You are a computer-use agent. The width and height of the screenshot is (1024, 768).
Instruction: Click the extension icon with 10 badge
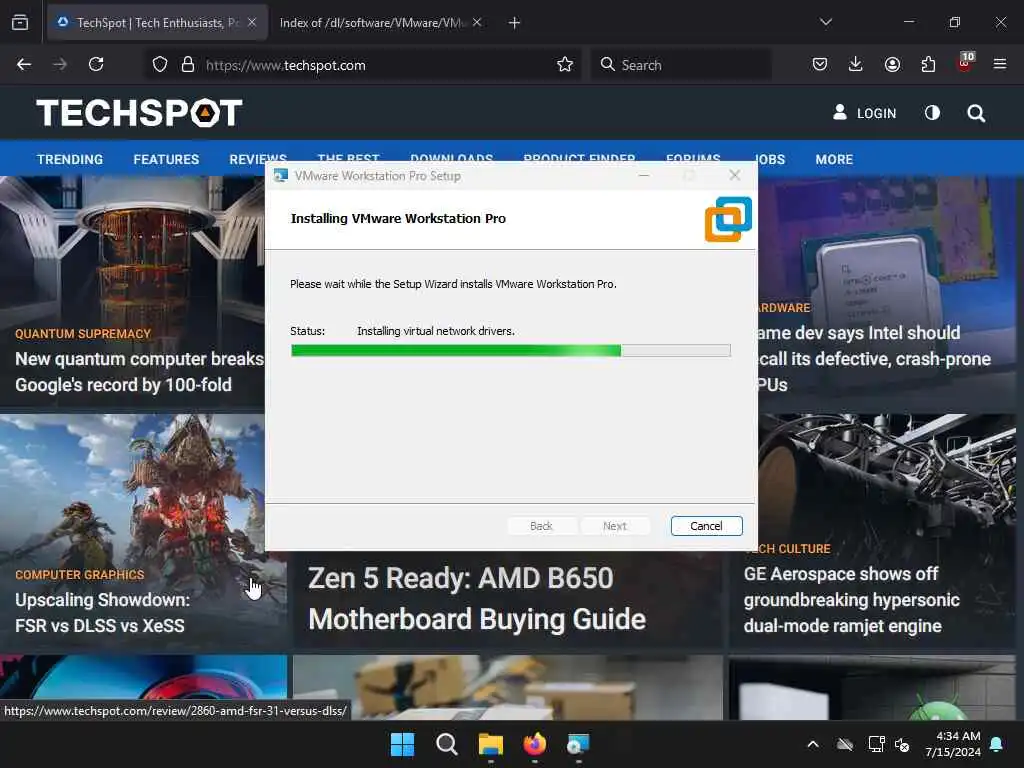[965, 62]
